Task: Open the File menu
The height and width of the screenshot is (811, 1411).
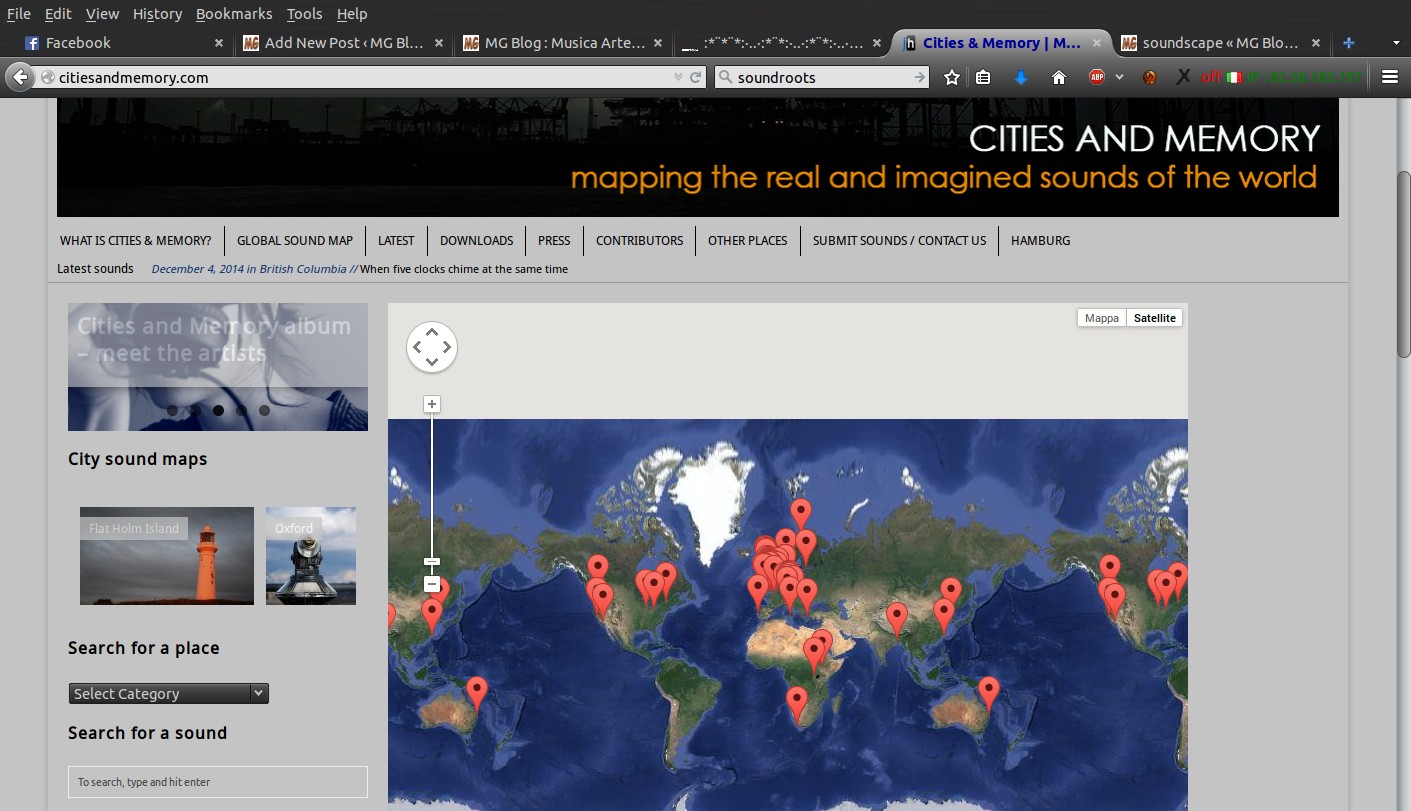Action: 18,14
